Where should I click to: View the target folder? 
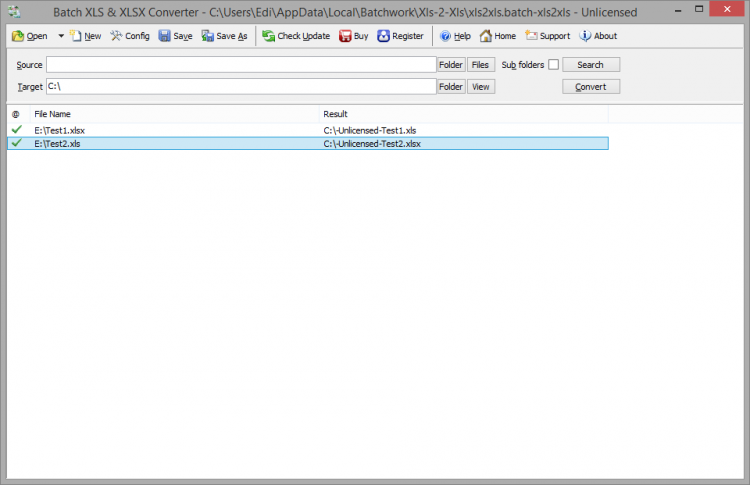point(481,87)
